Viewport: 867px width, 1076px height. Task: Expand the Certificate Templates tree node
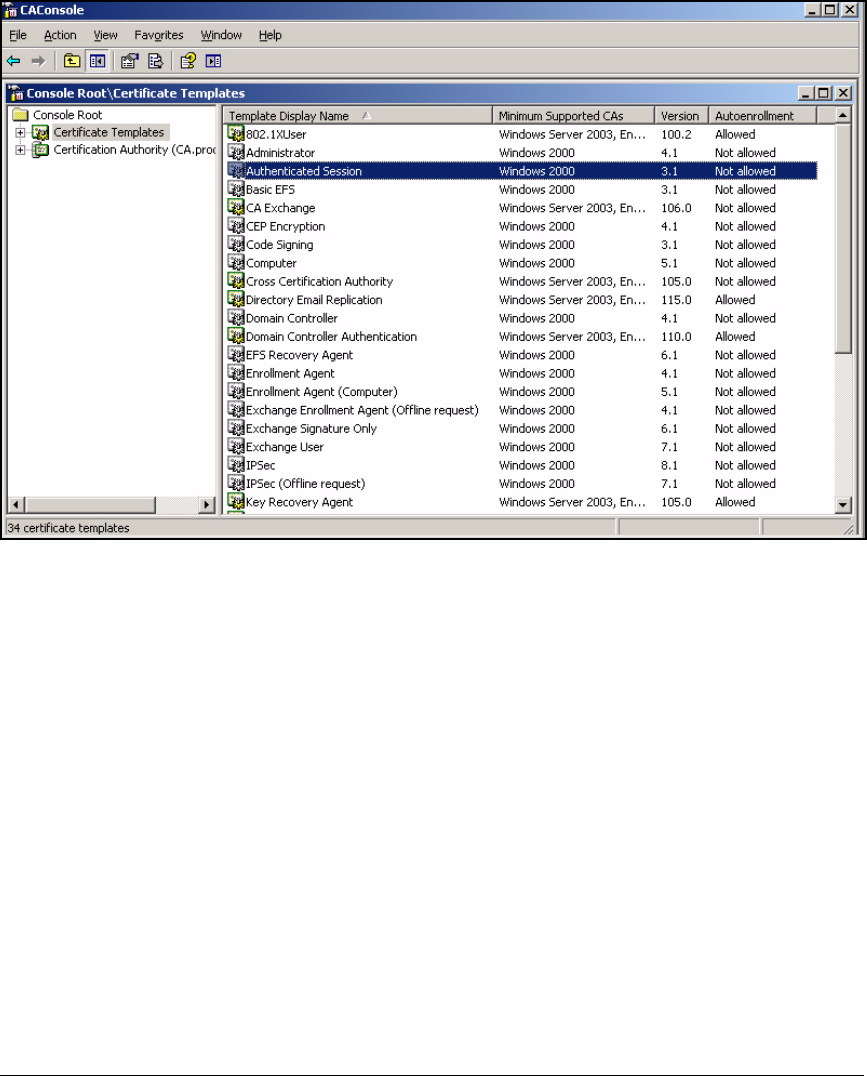click(21, 132)
